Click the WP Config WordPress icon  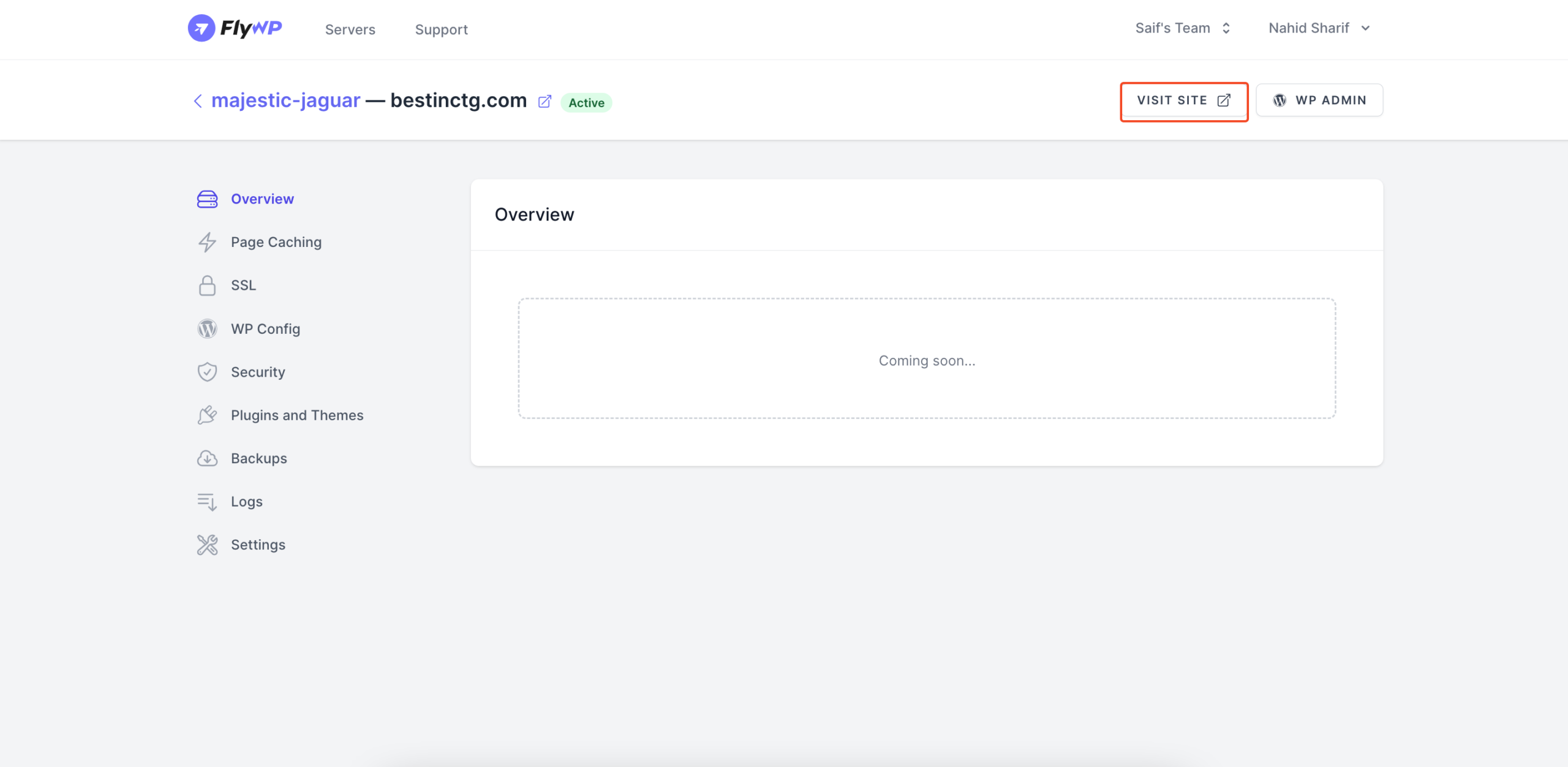click(207, 329)
